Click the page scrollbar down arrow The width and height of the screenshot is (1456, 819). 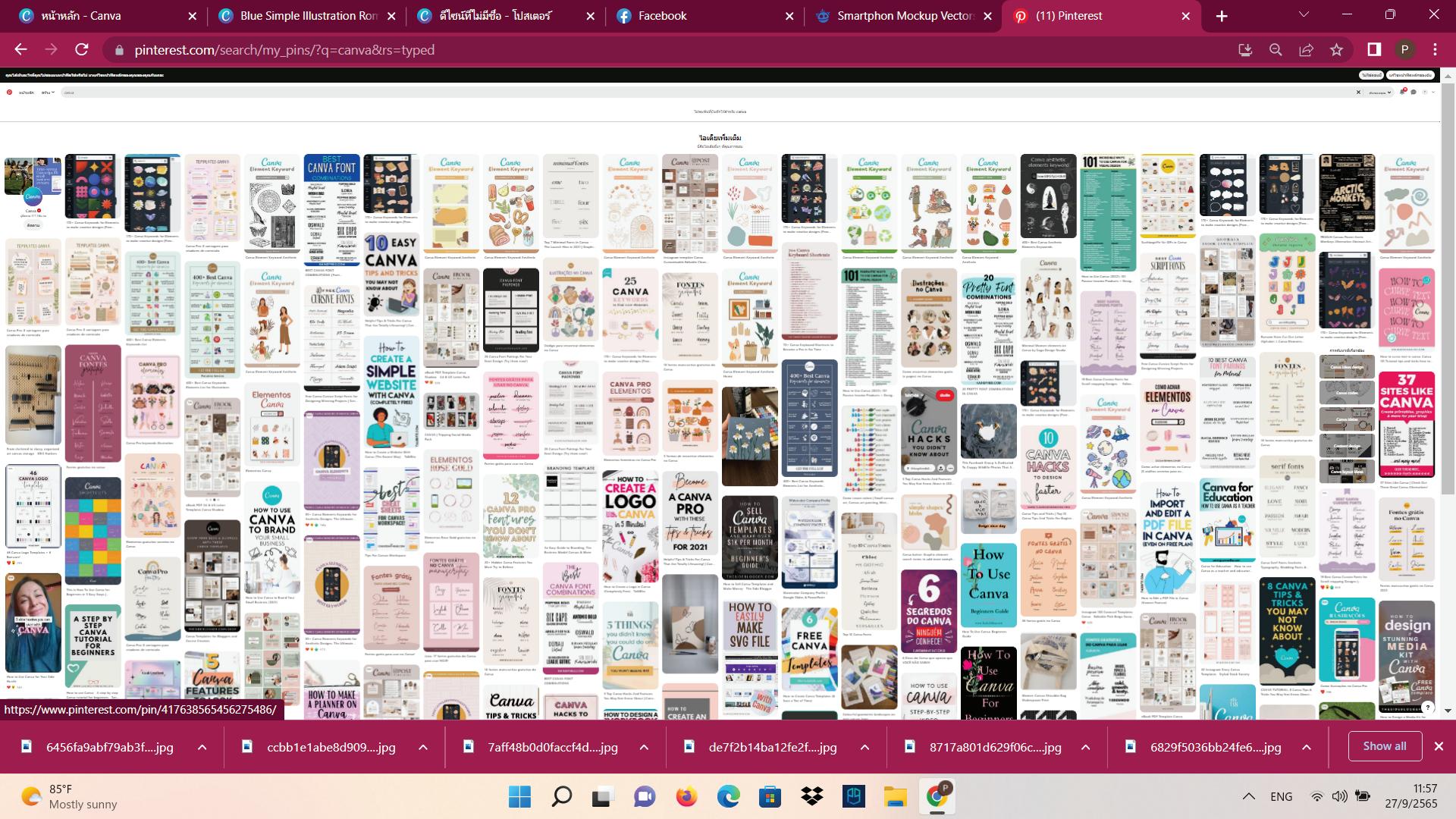1448,711
